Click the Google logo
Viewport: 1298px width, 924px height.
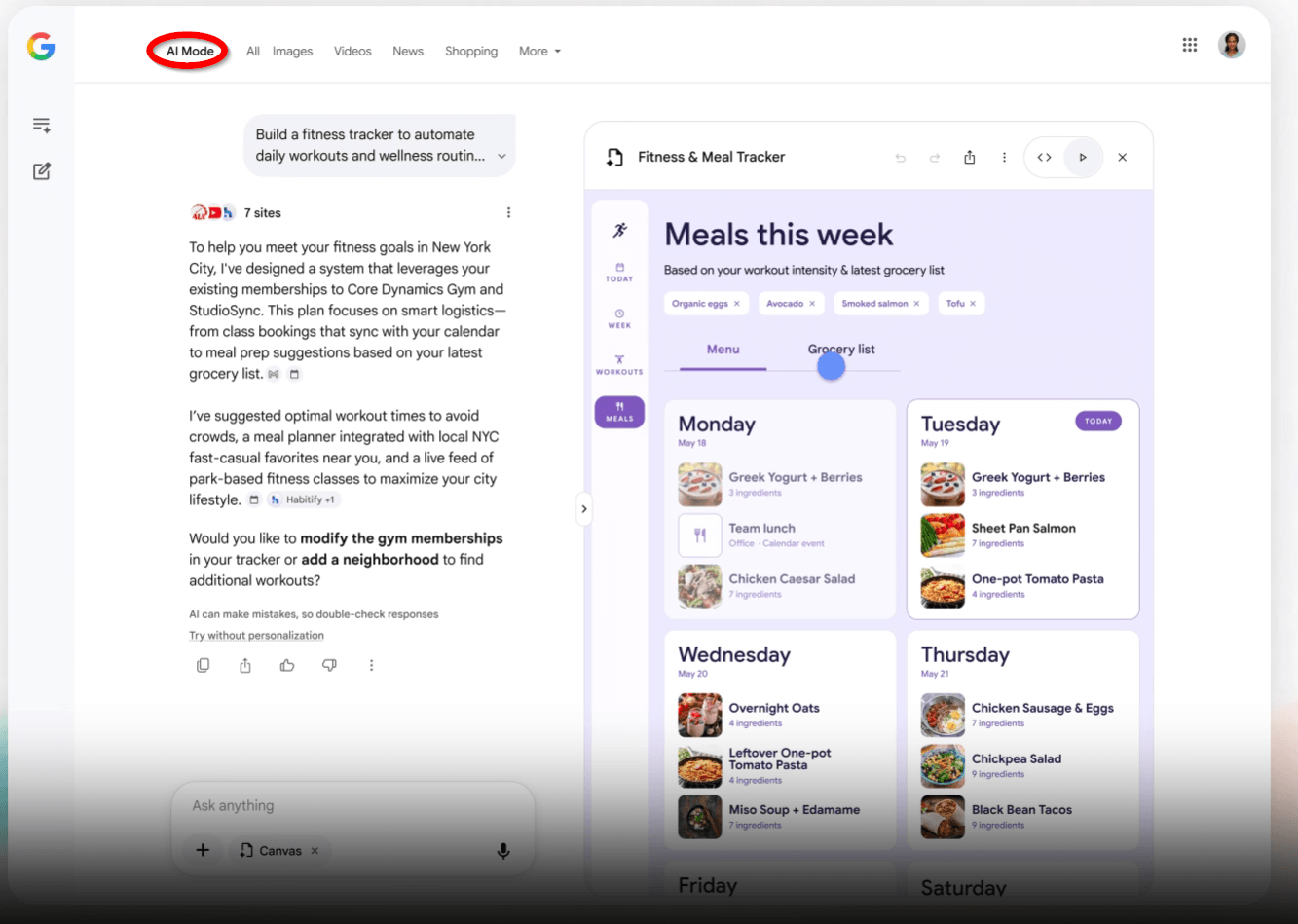pos(41,47)
